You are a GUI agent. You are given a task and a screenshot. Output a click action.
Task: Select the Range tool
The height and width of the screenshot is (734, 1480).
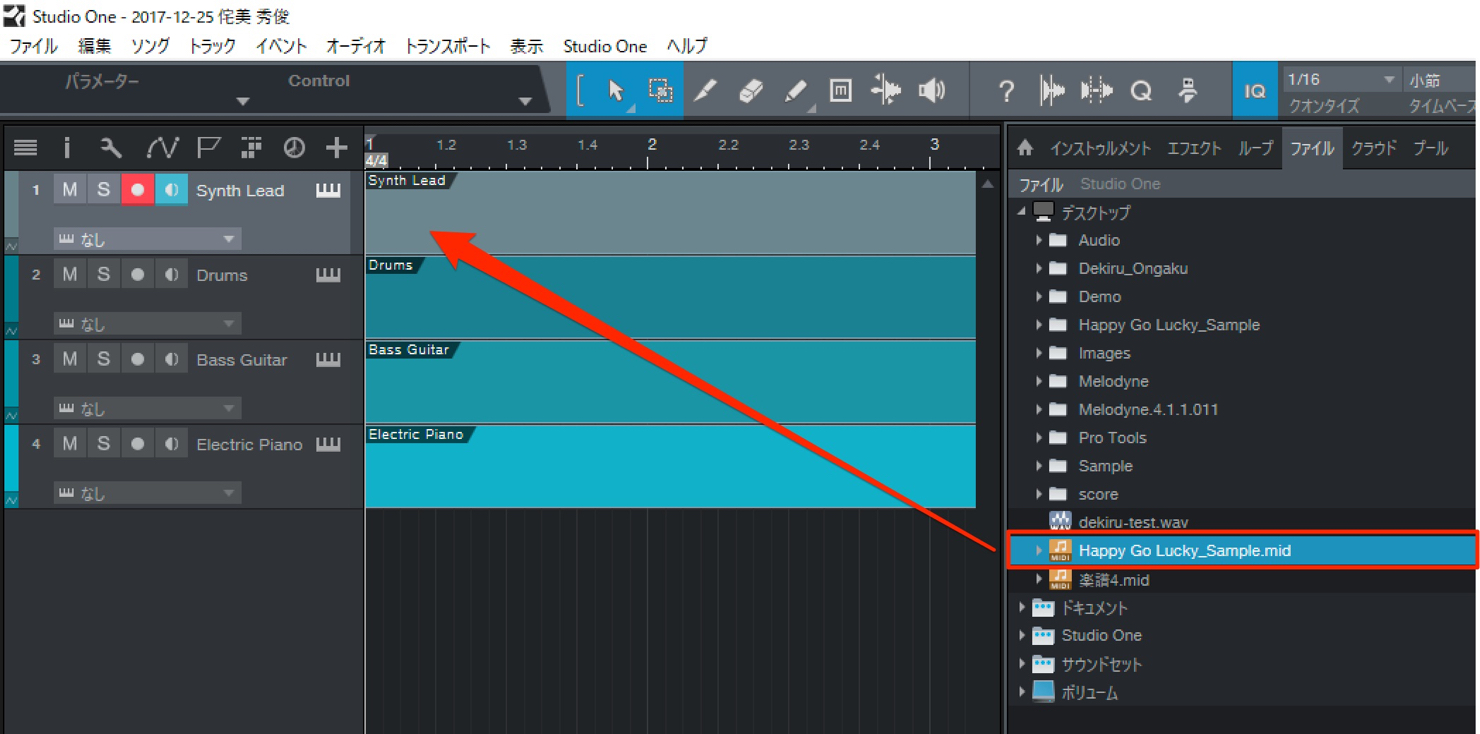click(x=660, y=91)
